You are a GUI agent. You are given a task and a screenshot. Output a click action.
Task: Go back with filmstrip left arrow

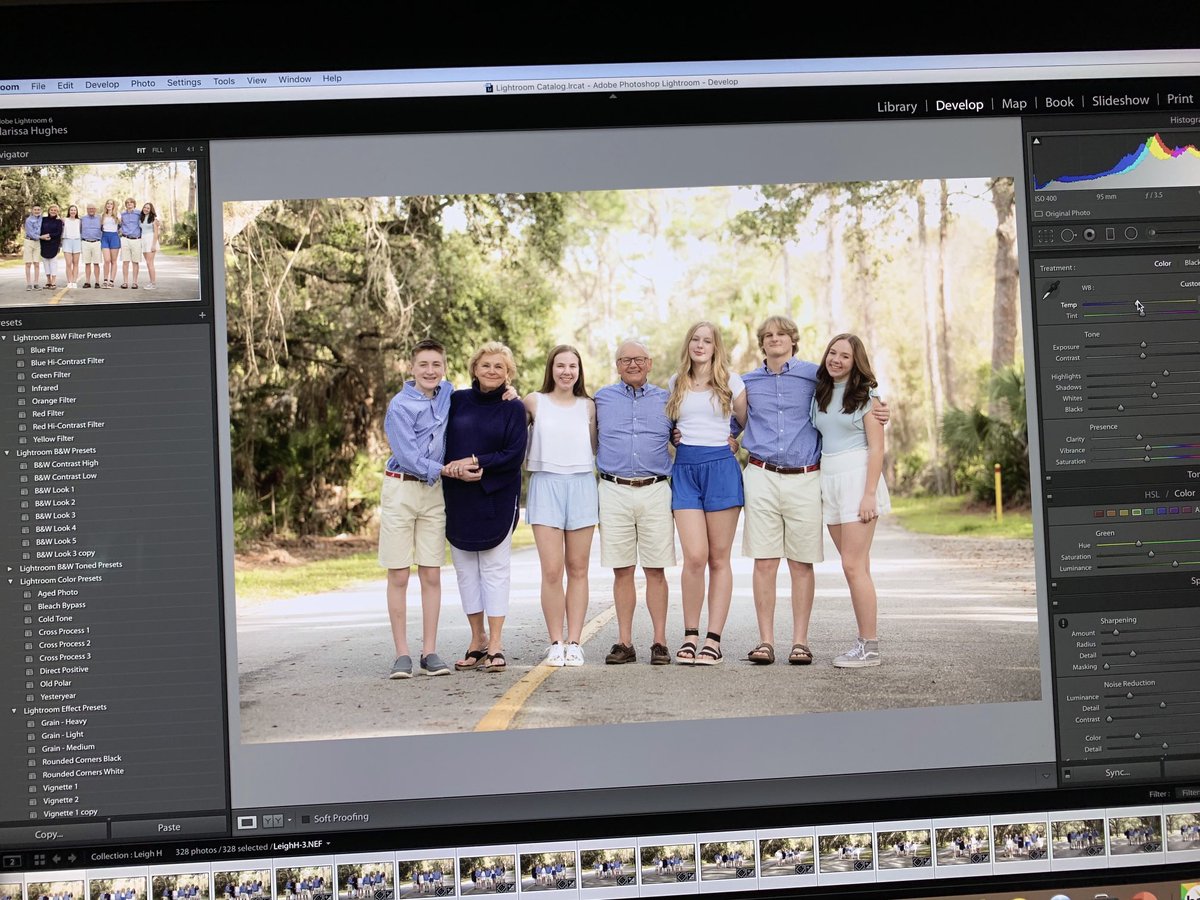tap(56, 858)
